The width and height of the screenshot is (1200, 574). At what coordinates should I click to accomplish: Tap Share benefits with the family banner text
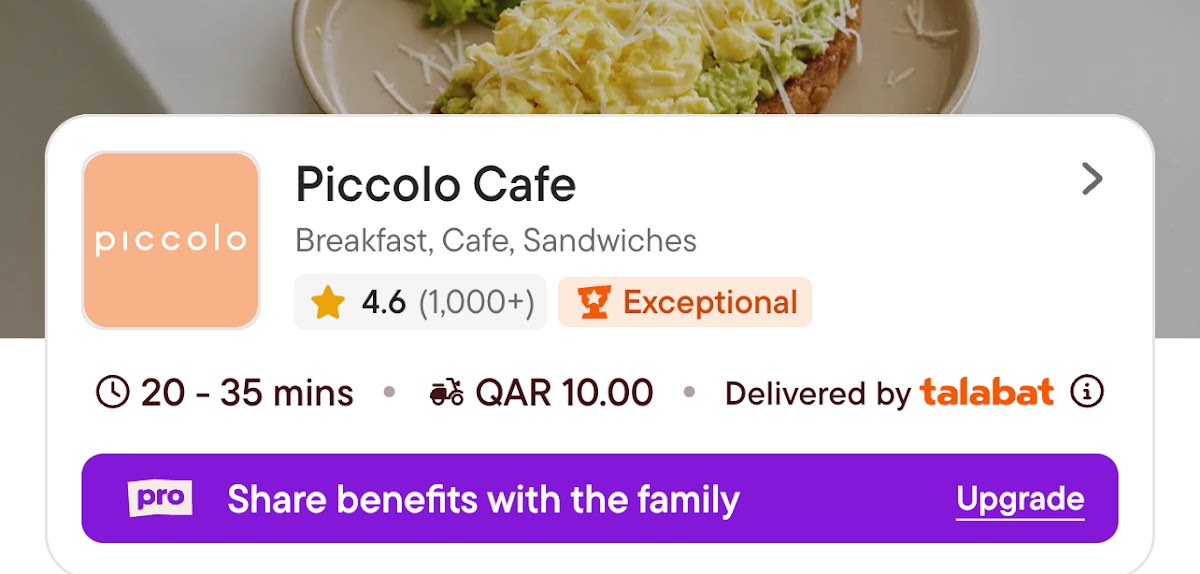483,499
